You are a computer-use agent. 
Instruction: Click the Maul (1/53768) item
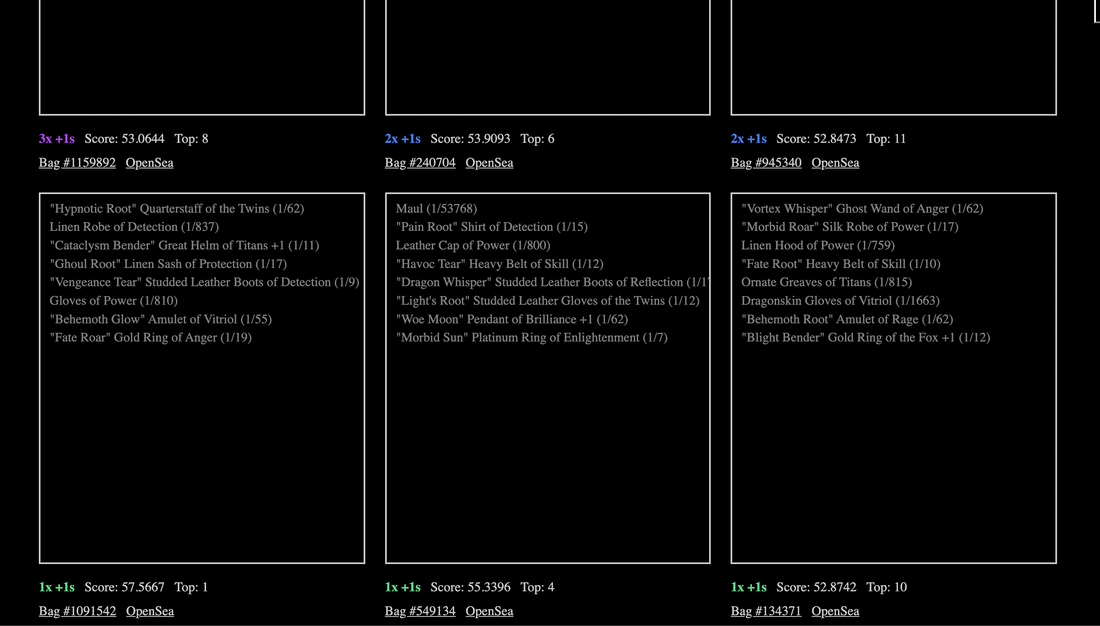436,208
